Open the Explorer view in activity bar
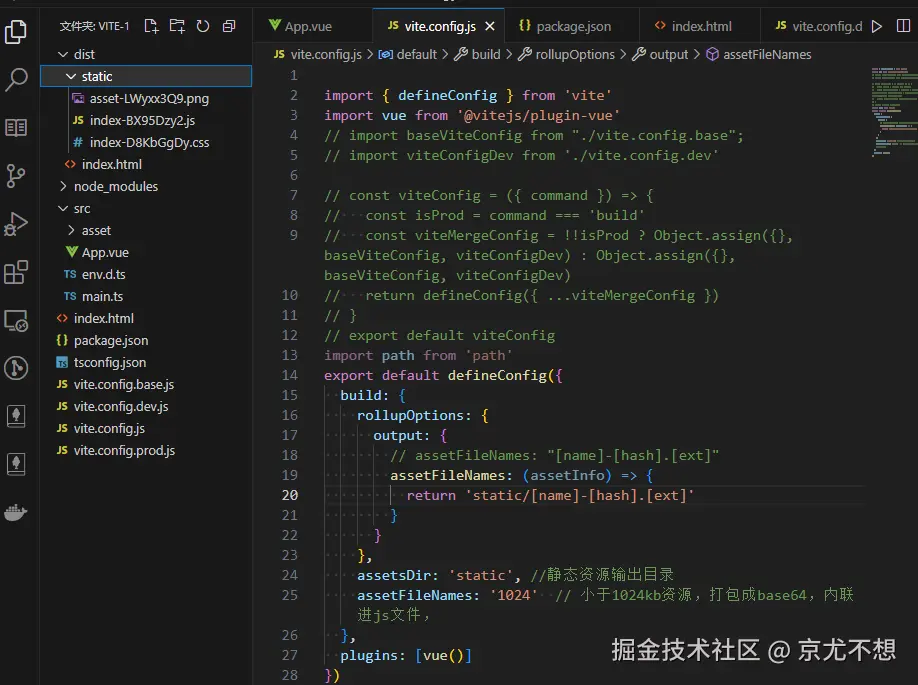 click(x=16, y=32)
